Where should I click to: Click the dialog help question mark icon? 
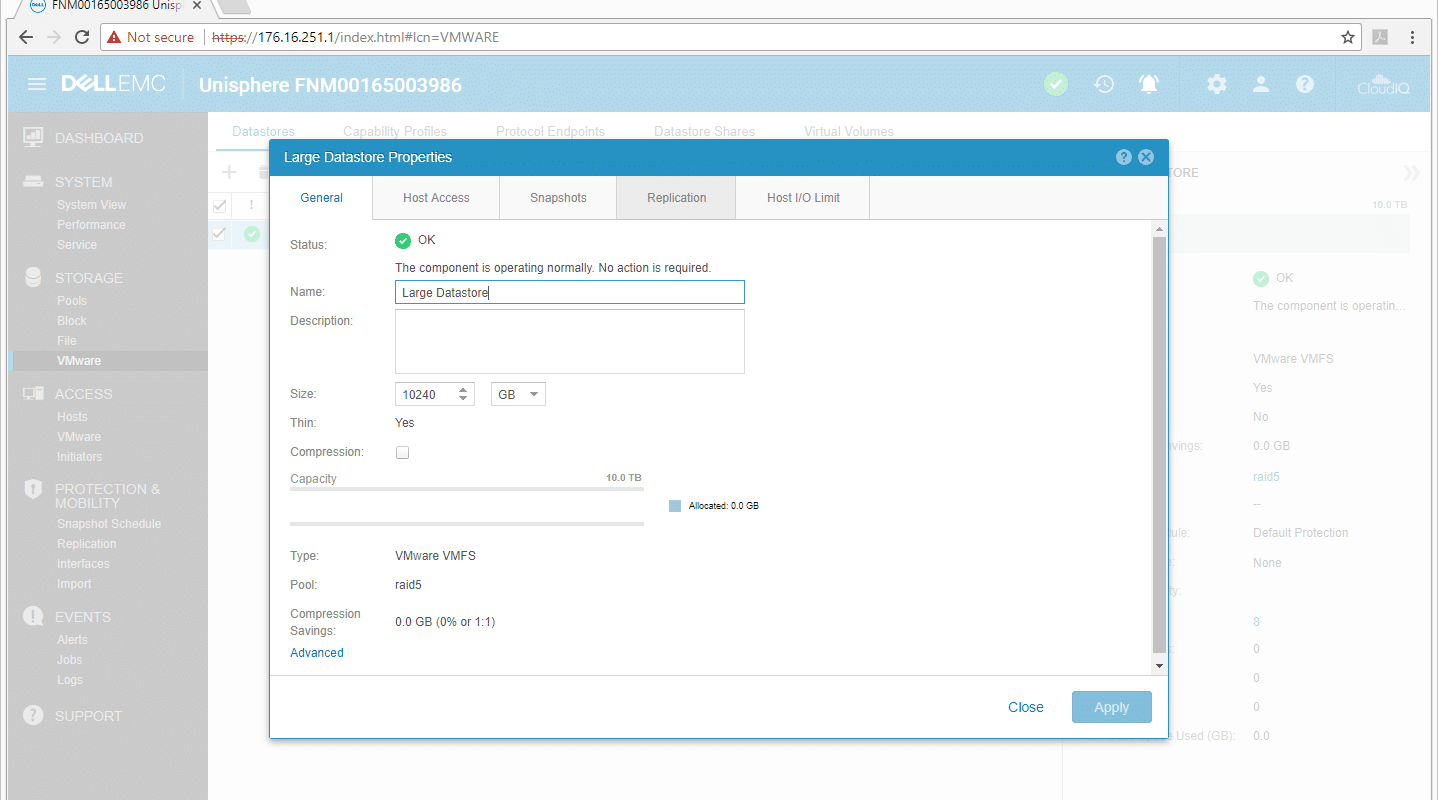coord(1124,157)
